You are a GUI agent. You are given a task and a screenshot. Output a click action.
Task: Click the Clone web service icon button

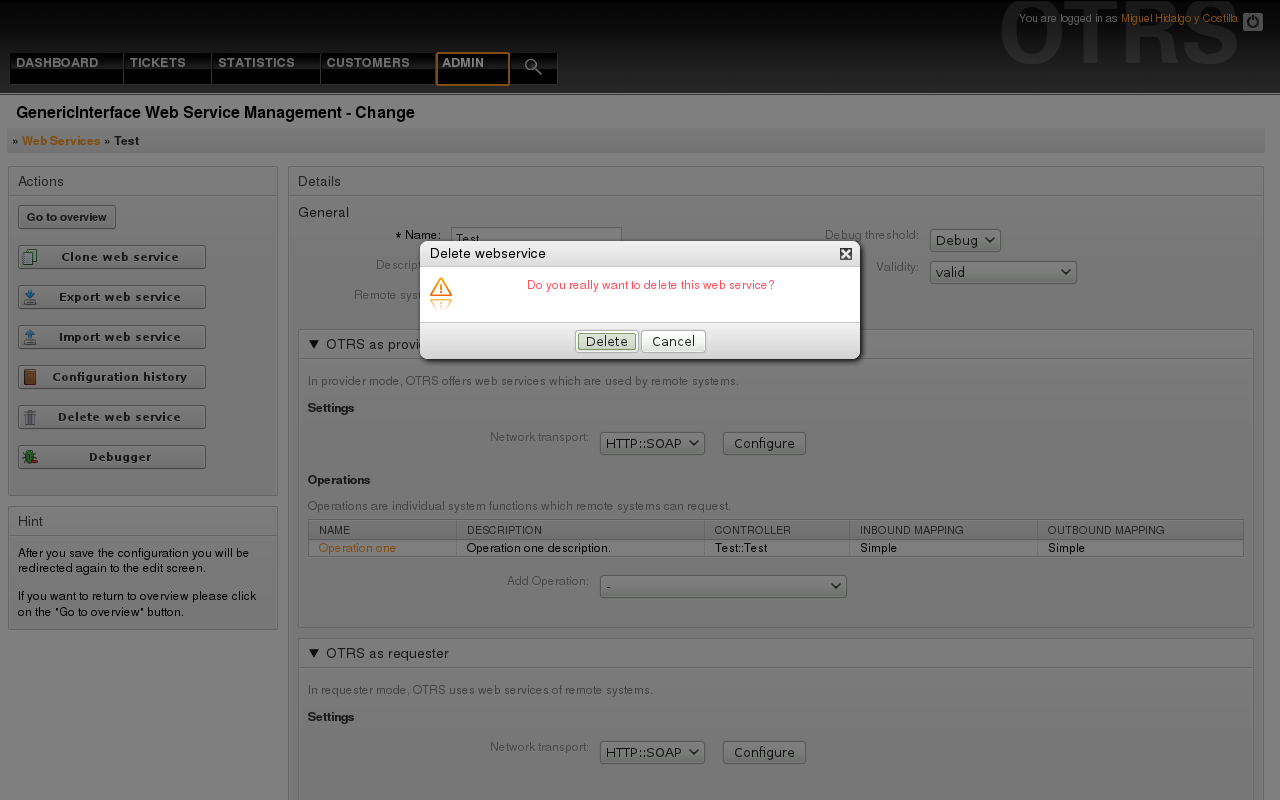[x=112, y=257]
